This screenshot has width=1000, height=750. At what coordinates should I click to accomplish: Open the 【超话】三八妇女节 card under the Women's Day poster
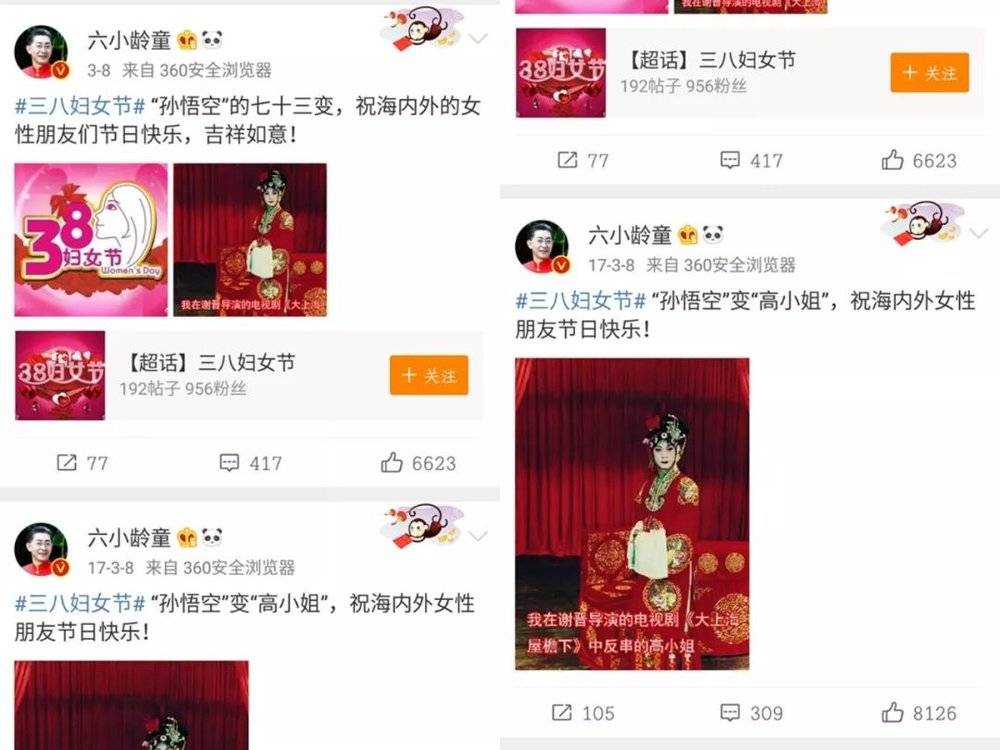pyautogui.click(x=249, y=375)
